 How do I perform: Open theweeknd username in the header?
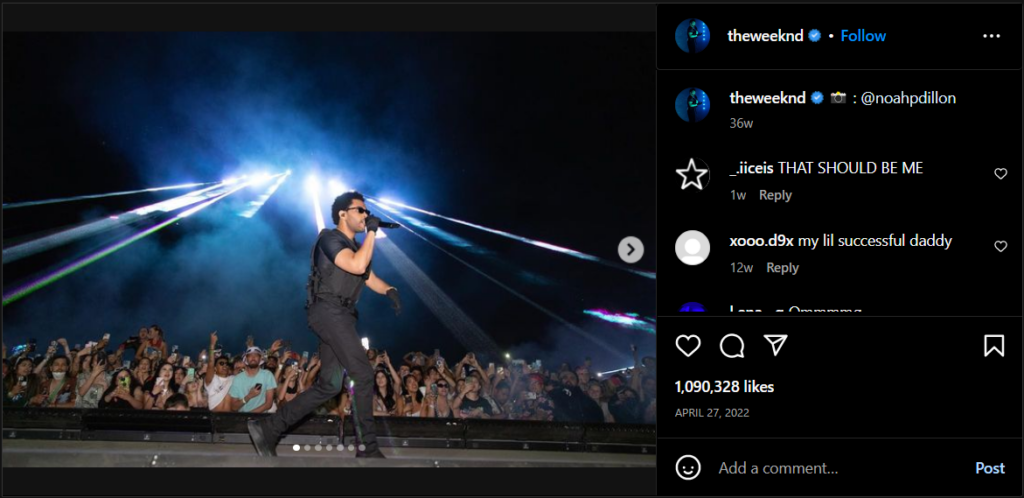(765, 36)
